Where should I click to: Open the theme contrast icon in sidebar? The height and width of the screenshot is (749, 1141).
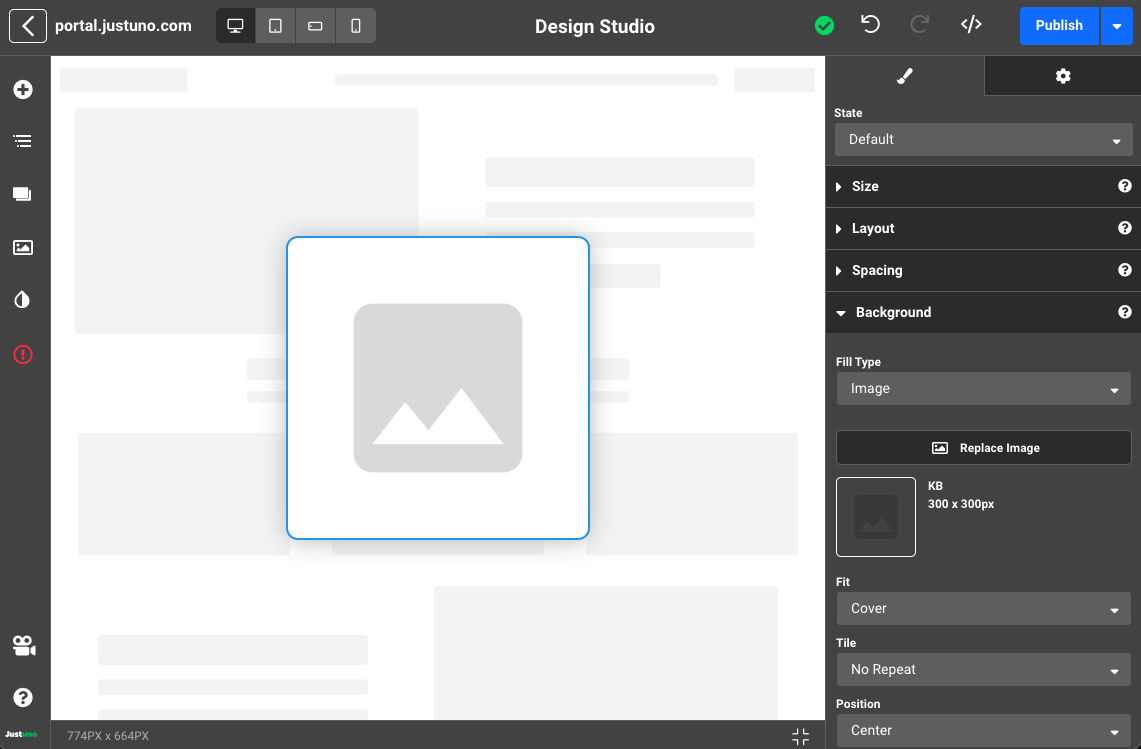[x=23, y=300]
